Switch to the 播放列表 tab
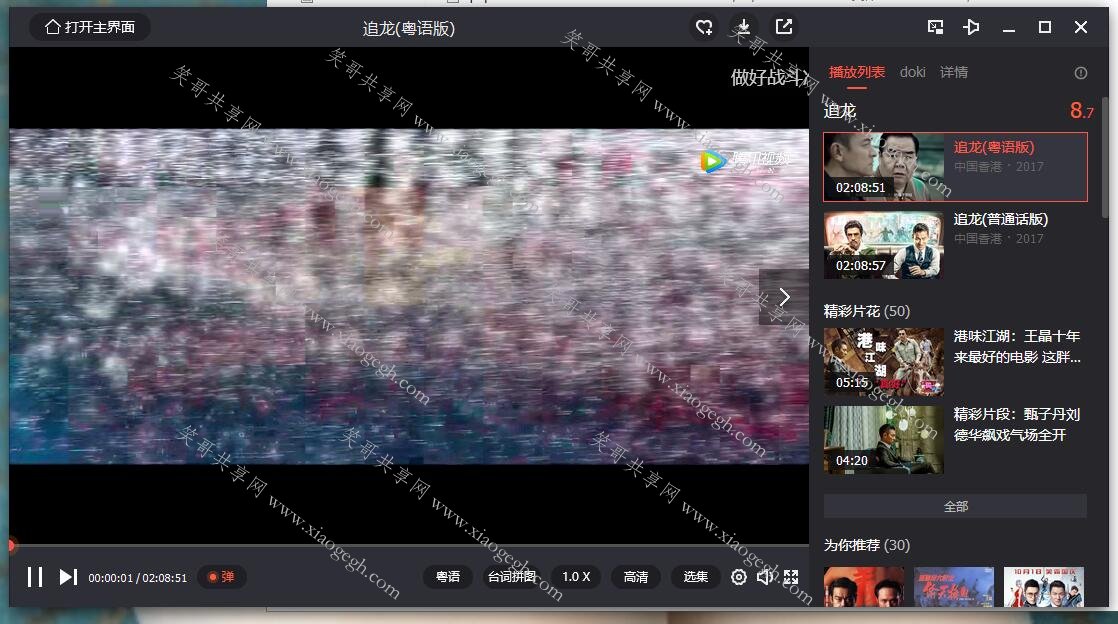 pos(857,72)
